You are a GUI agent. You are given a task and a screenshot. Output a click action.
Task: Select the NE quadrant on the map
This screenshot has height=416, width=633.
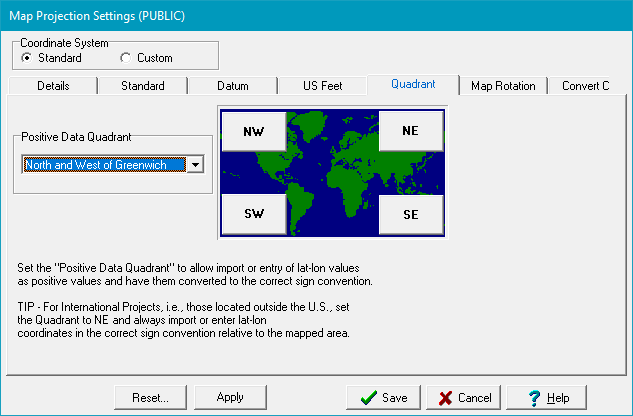coord(411,131)
